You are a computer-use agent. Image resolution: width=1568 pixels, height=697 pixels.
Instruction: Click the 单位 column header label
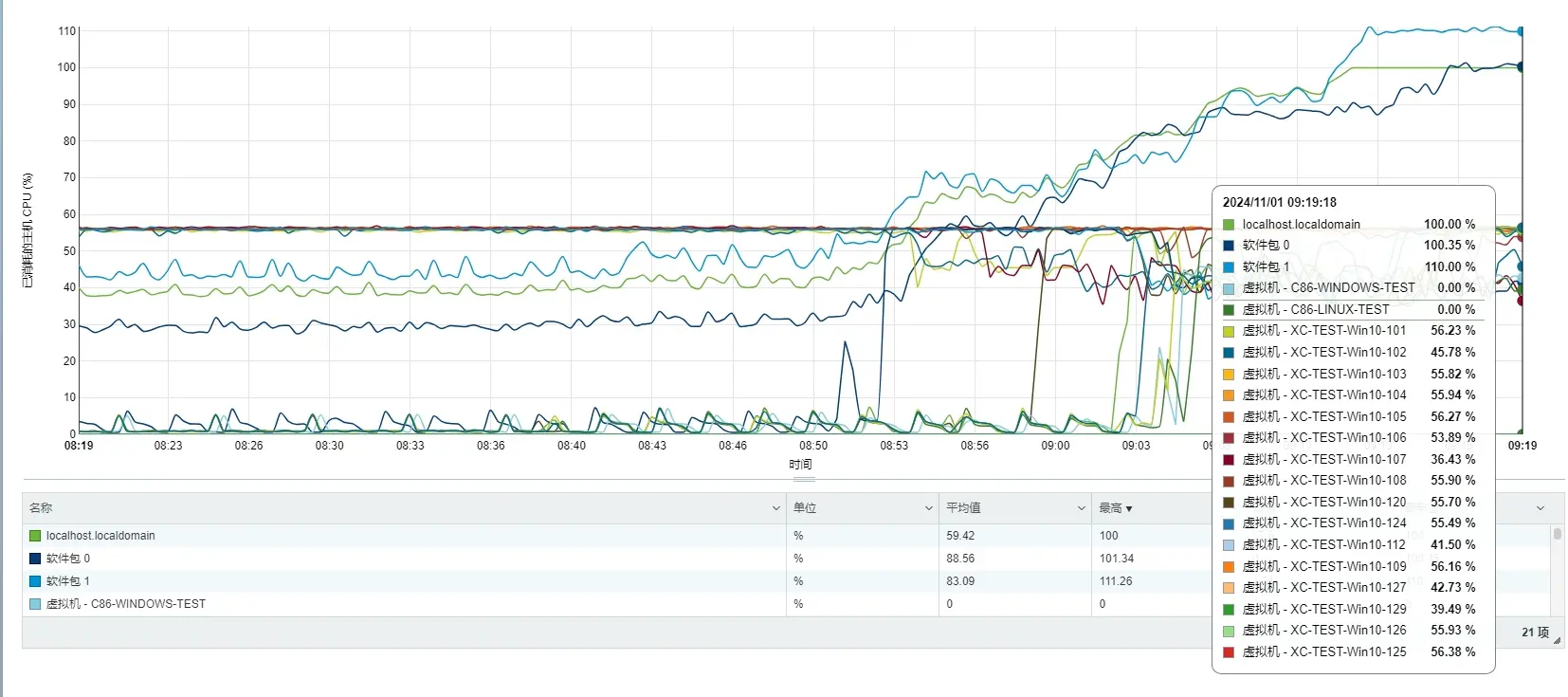tap(804, 508)
